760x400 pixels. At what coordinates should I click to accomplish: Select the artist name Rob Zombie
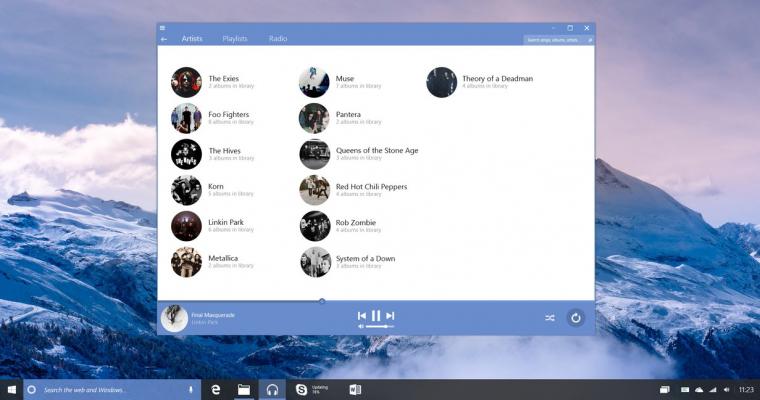[356, 223]
